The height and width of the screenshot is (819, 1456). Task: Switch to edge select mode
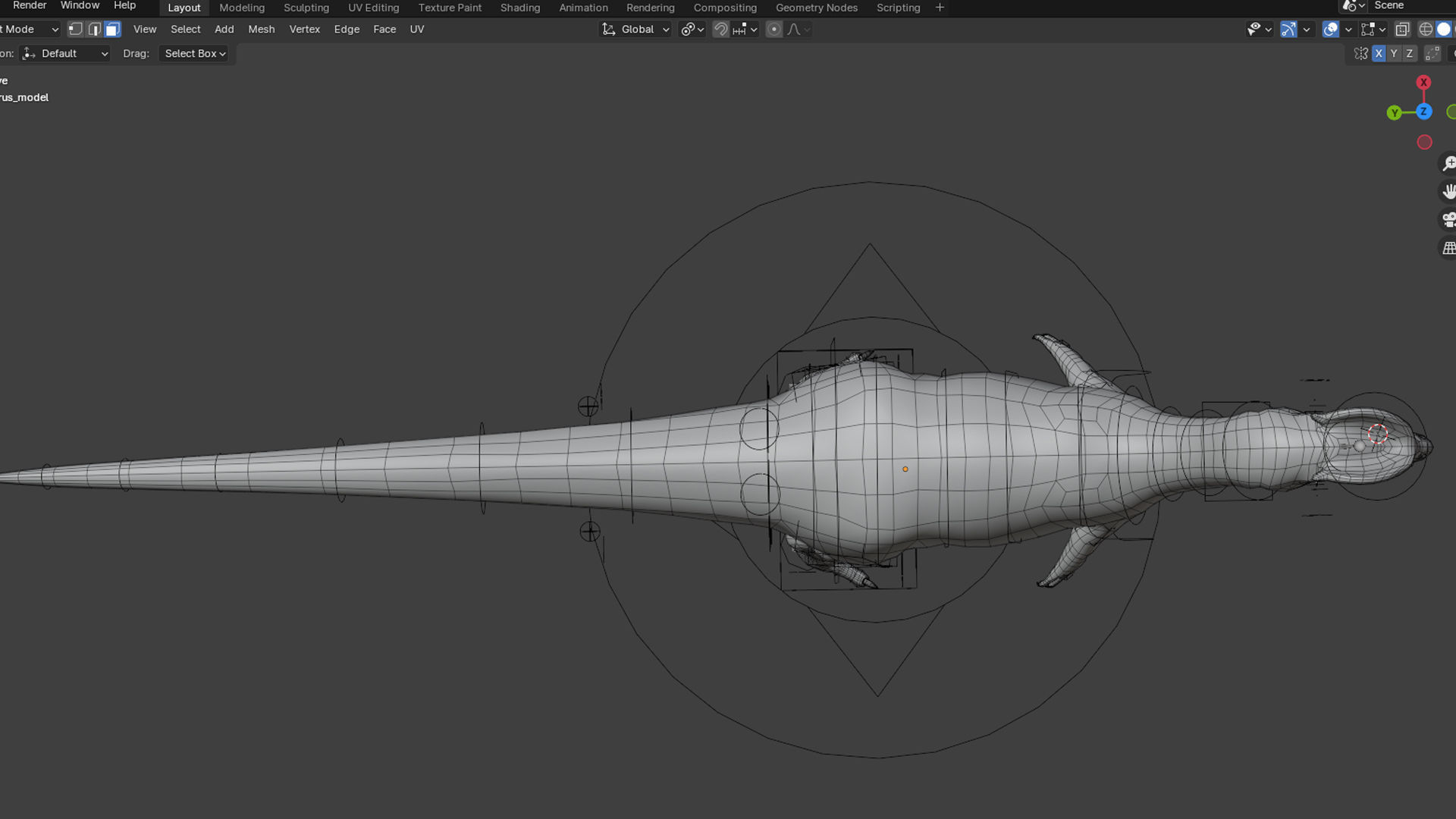pyautogui.click(x=94, y=30)
